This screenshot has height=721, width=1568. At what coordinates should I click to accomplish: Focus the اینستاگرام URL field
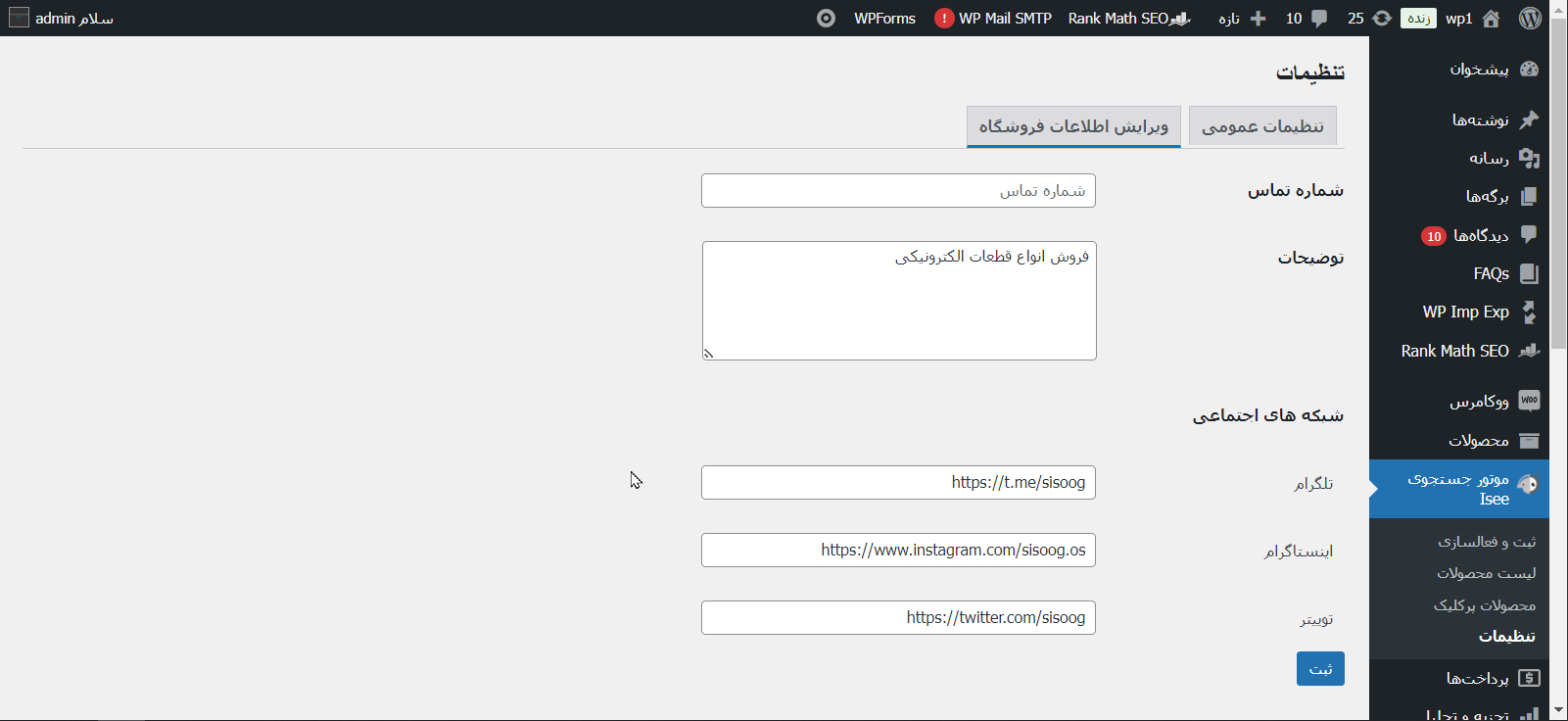pyautogui.click(x=898, y=550)
